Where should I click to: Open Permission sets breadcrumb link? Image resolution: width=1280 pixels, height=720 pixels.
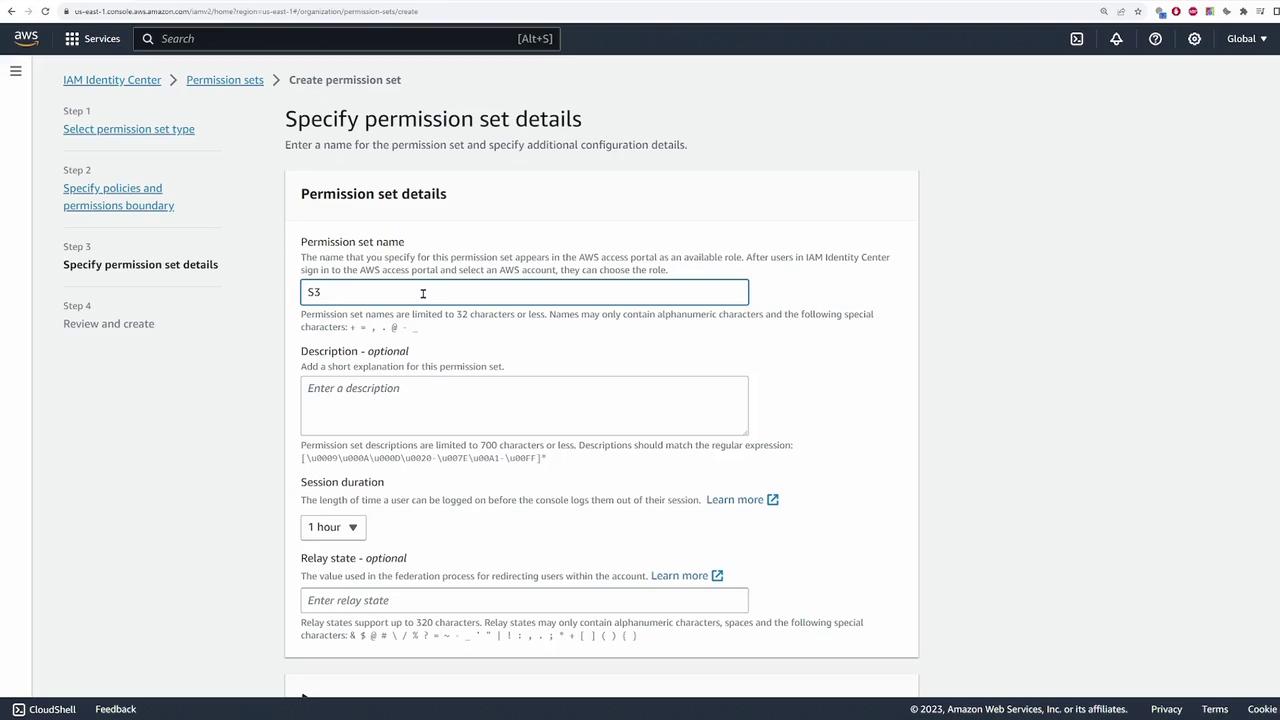click(x=225, y=80)
